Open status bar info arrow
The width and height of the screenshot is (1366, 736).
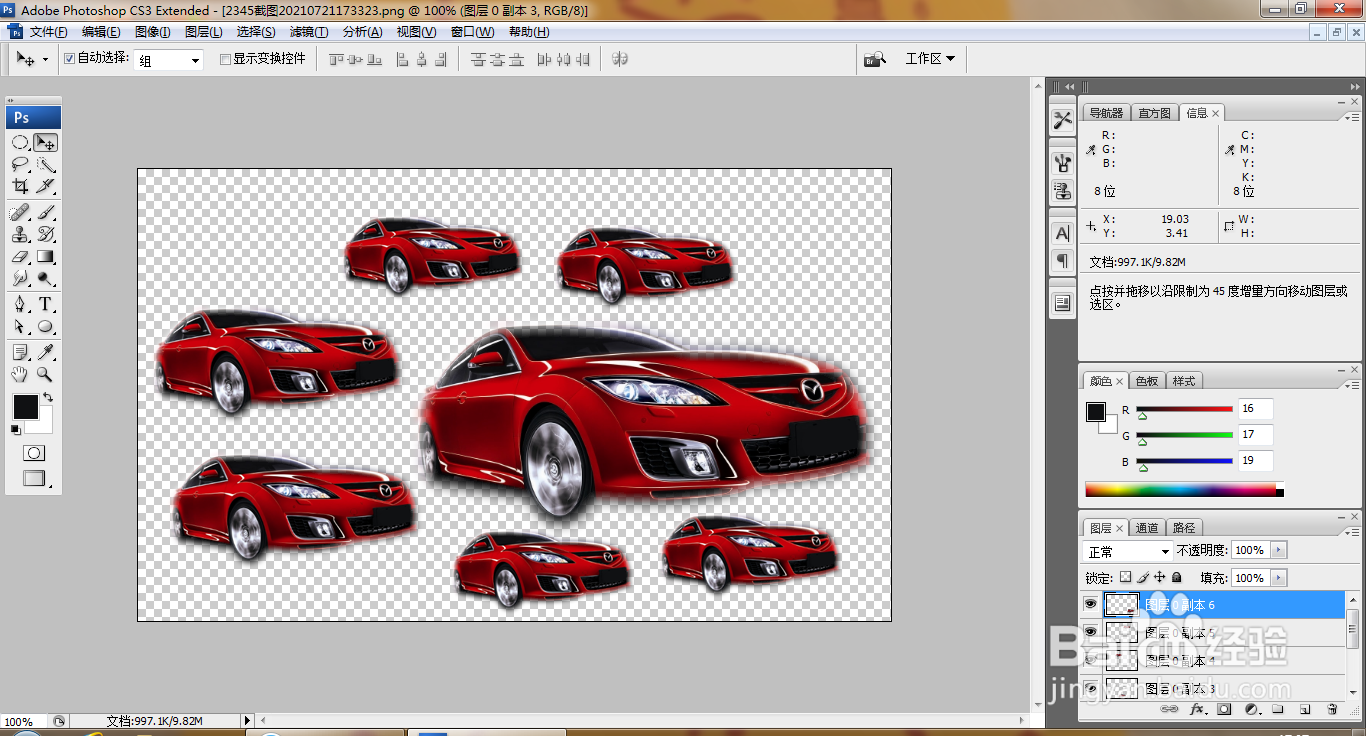point(248,721)
